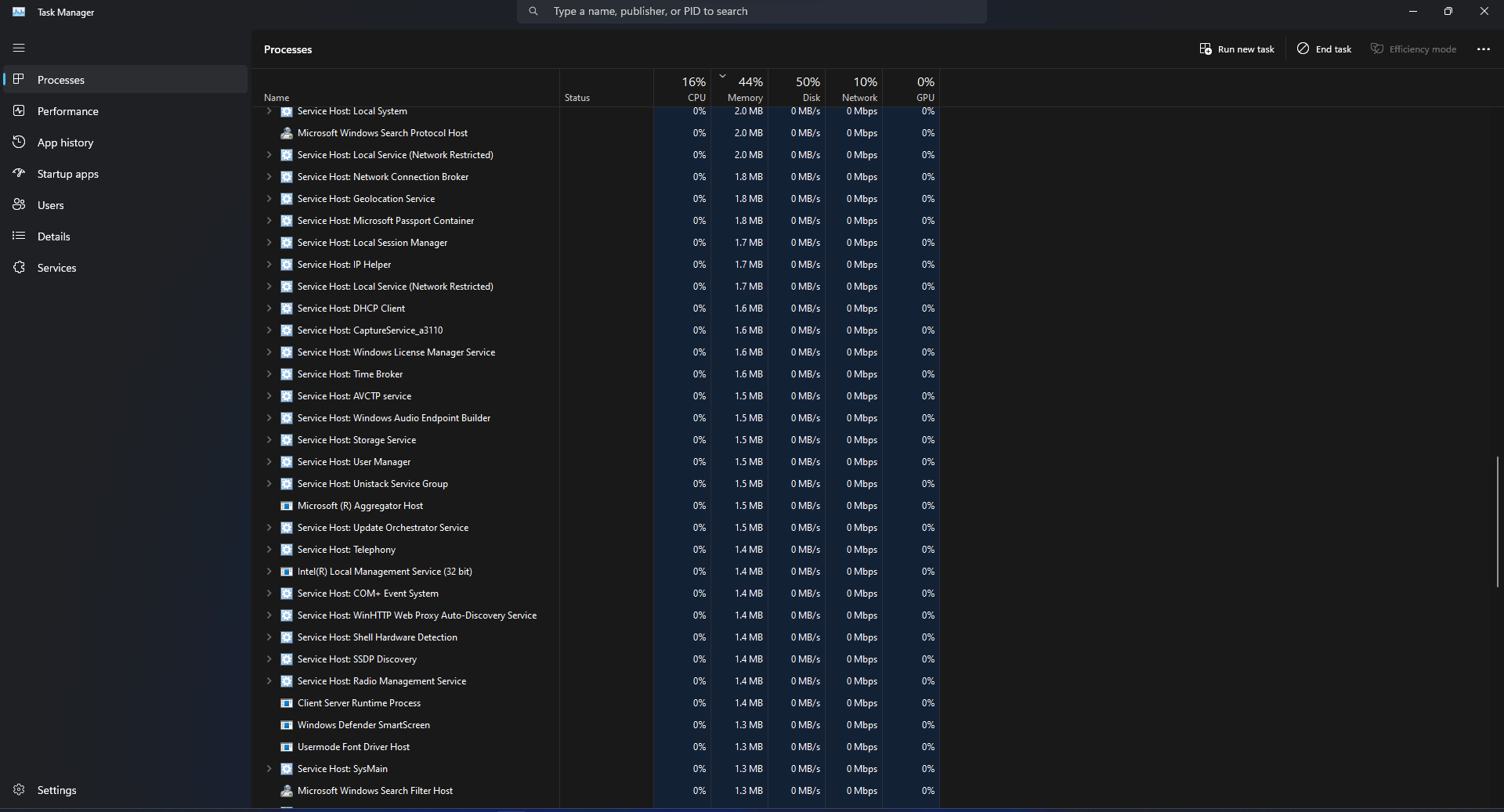Sort by the Disk column header
Viewport: 1504px width, 812px height.
pos(797,88)
